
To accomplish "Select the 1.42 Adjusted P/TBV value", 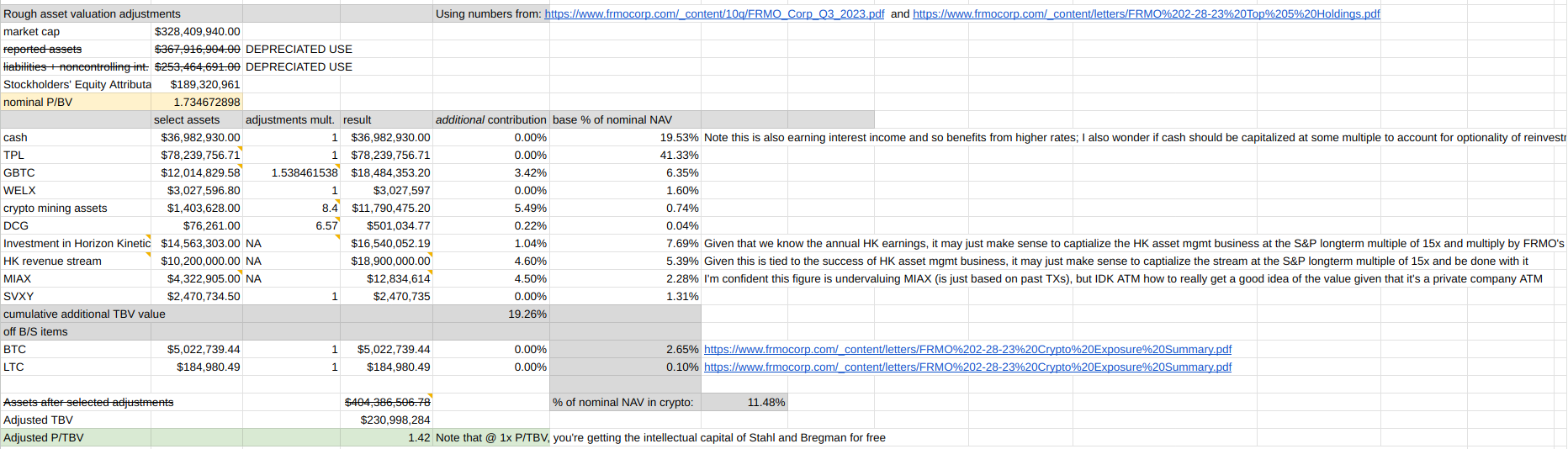I will pos(386,437).
